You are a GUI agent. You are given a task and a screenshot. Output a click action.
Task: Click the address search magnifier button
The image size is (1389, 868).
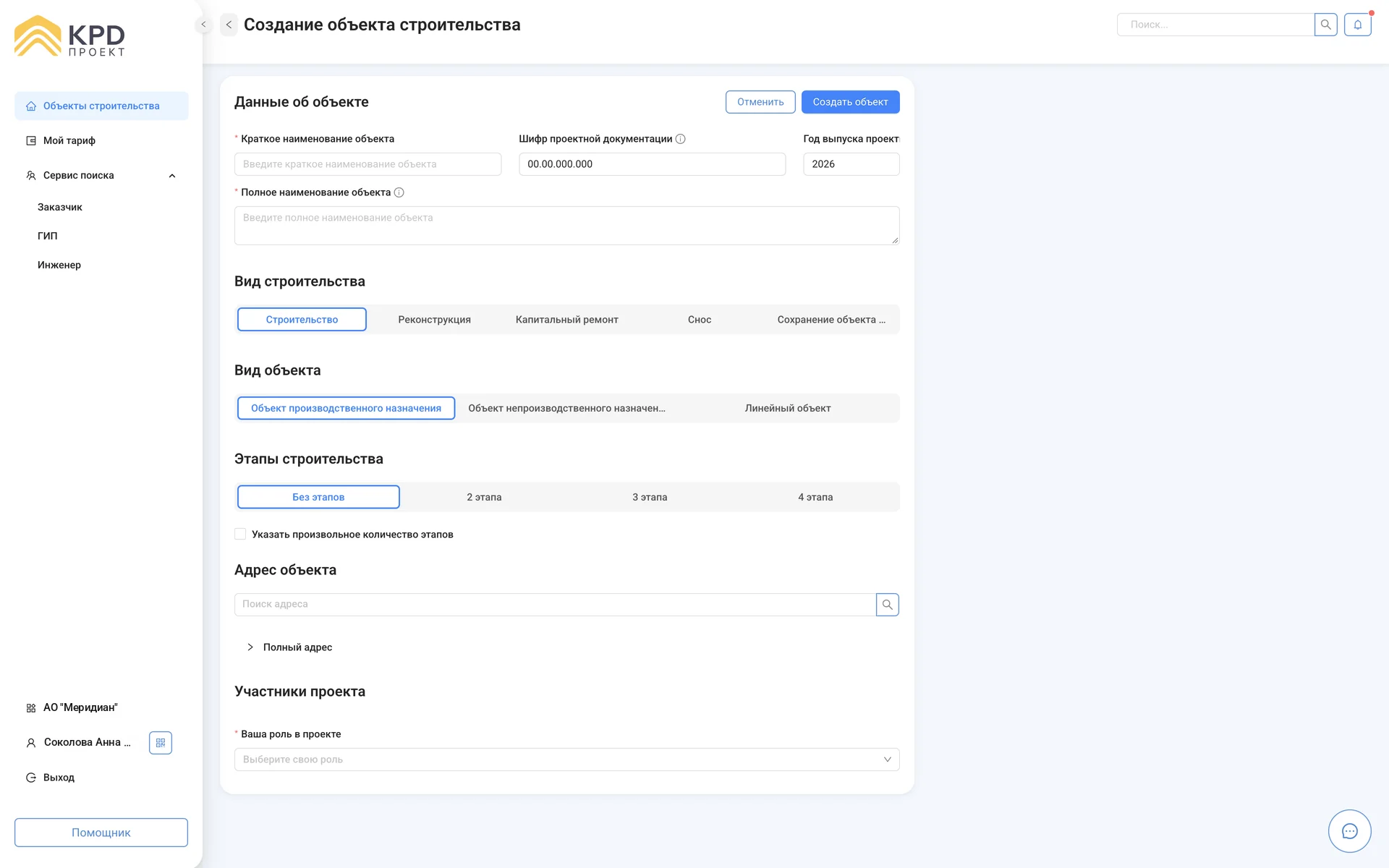click(x=887, y=605)
